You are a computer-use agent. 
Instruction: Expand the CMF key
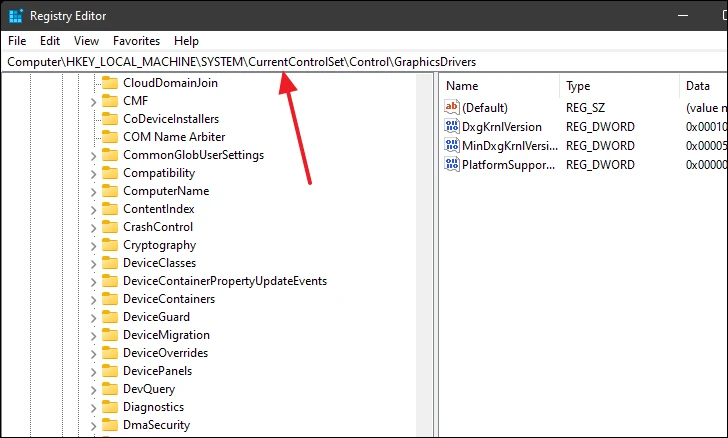click(x=93, y=102)
